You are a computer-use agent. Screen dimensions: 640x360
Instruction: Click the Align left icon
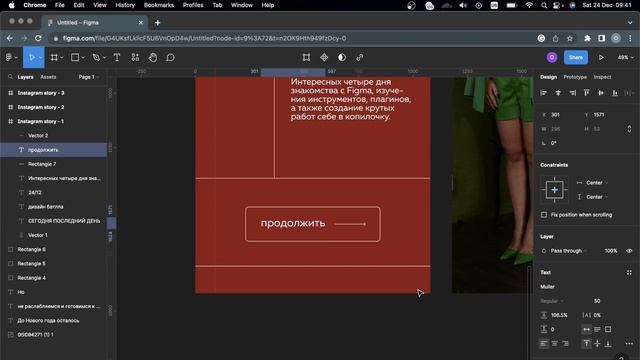tap(544, 93)
